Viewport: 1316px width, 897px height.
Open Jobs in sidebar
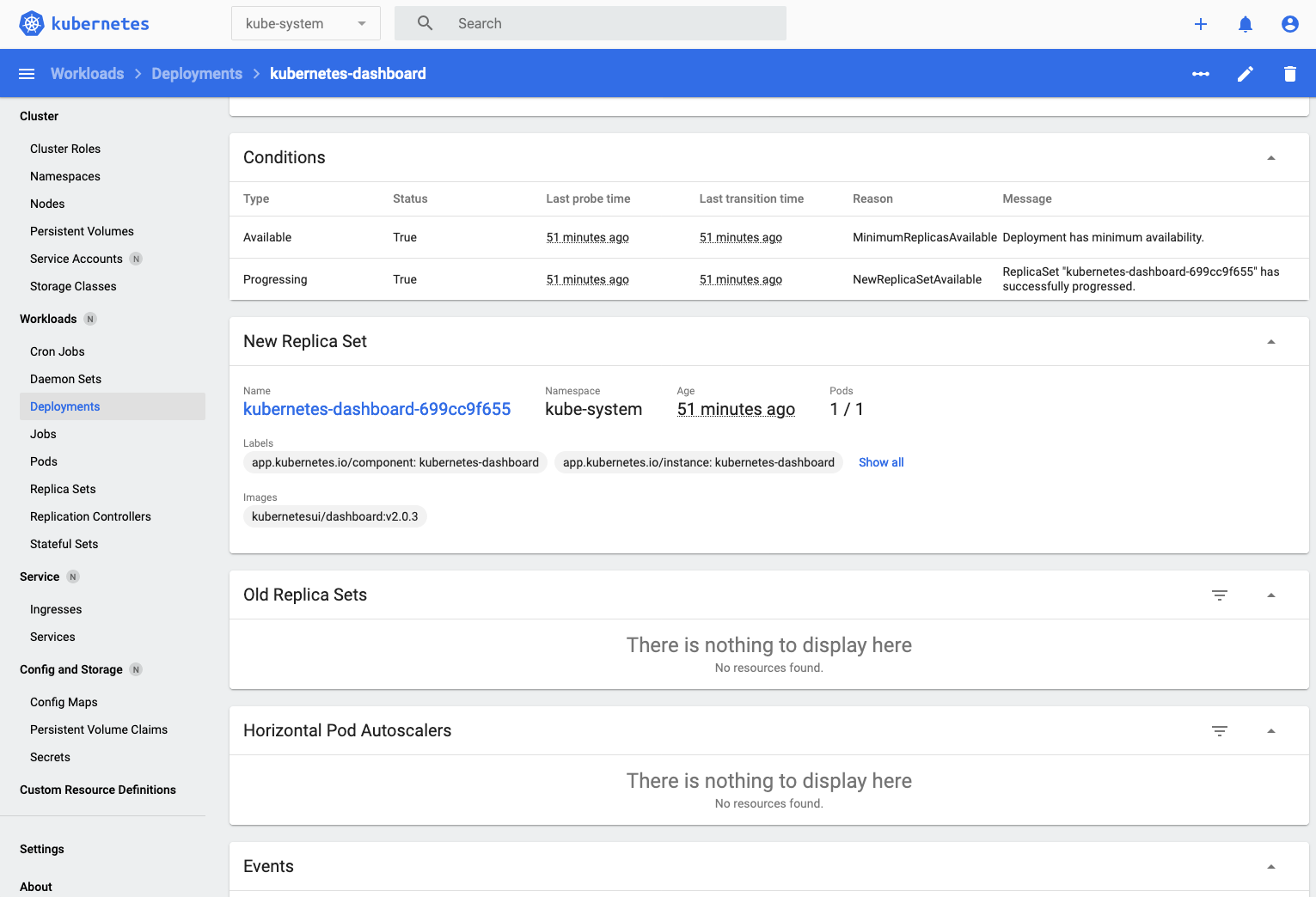point(43,434)
